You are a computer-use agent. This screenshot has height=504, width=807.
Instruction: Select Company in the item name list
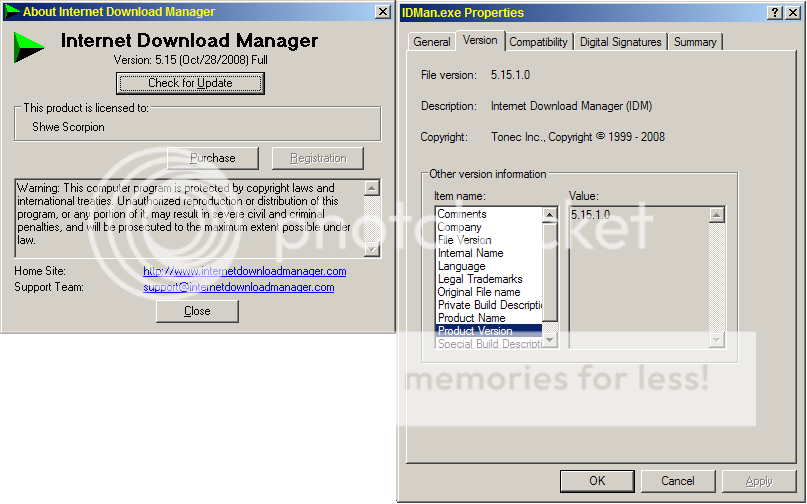pyautogui.click(x=459, y=227)
